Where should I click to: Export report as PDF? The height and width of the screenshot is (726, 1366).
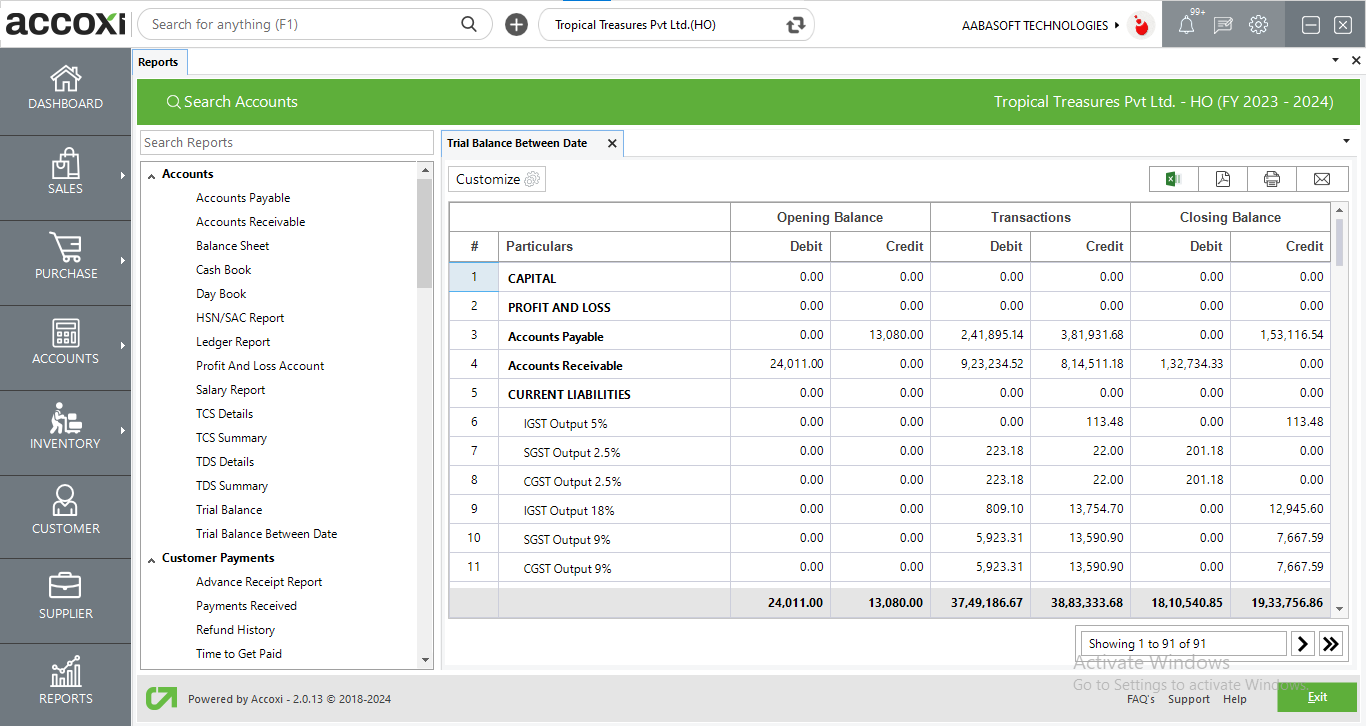(1222, 179)
